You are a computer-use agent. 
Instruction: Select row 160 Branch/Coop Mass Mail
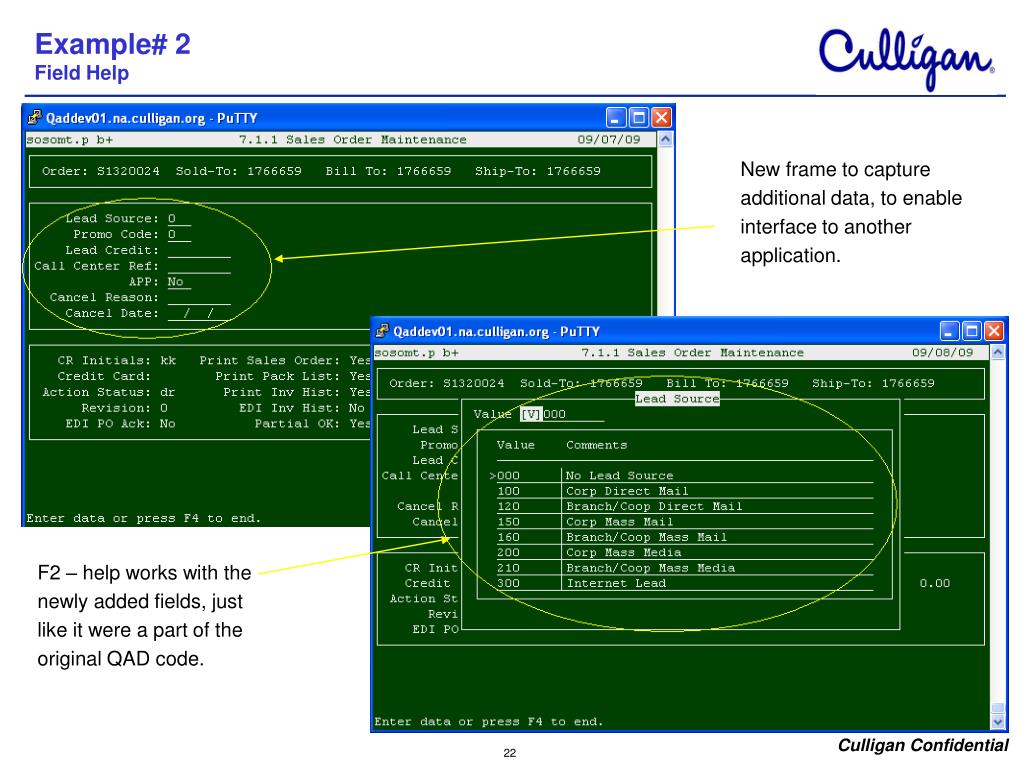coord(684,537)
